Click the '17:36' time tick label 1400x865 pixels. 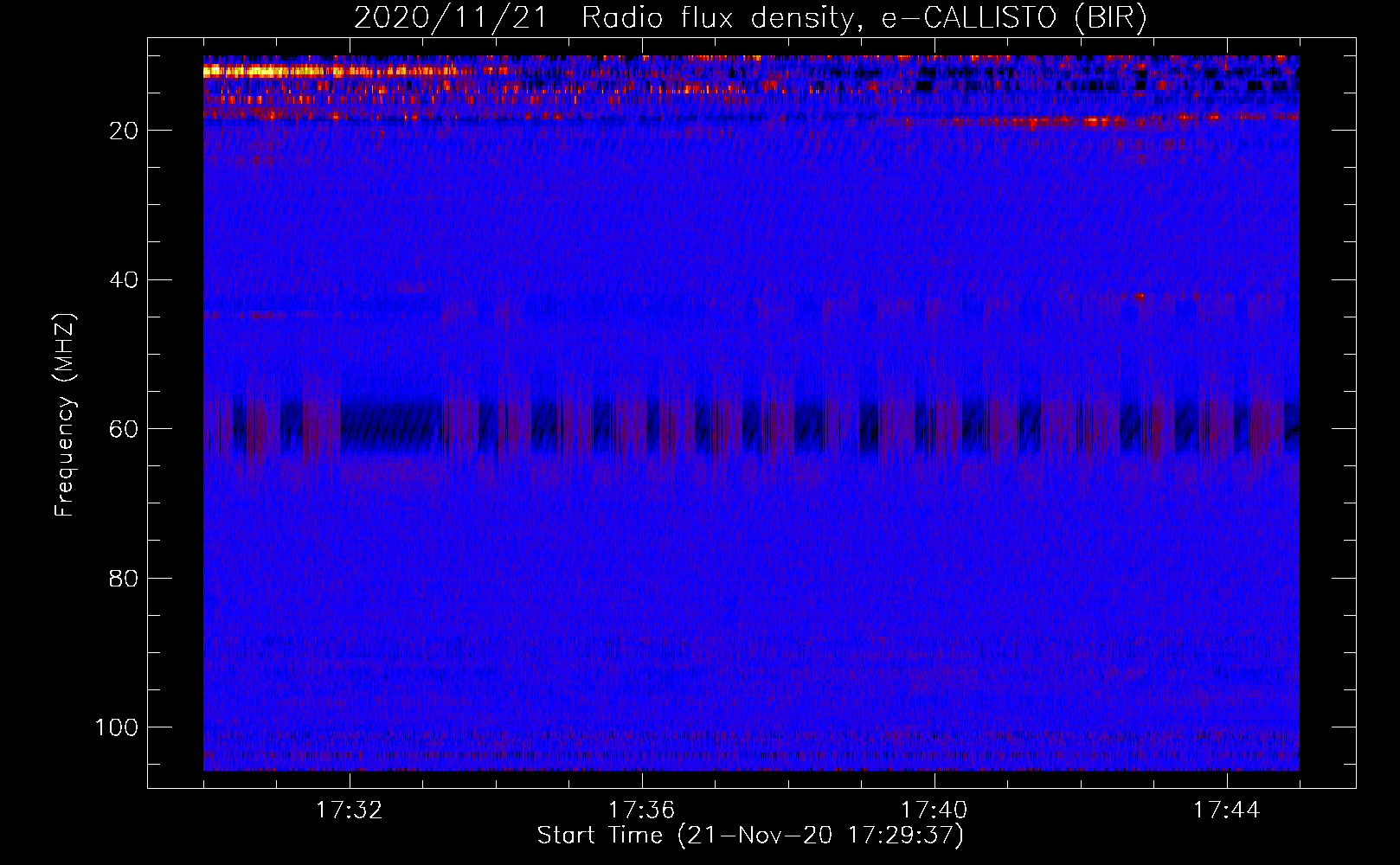click(x=642, y=811)
